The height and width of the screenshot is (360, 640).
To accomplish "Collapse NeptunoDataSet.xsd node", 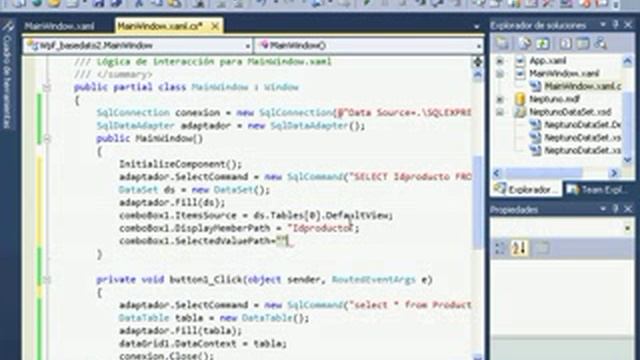I will click(x=500, y=112).
